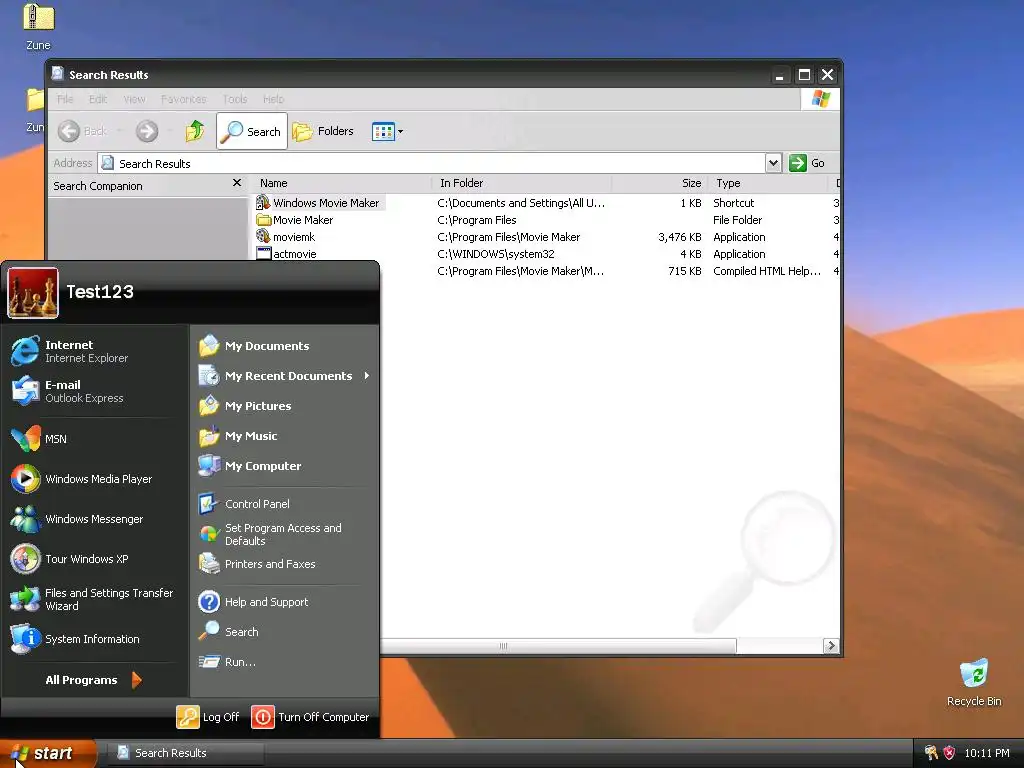The width and height of the screenshot is (1024, 768).
Task: Click the security shield tray icon
Action: point(950,753)
